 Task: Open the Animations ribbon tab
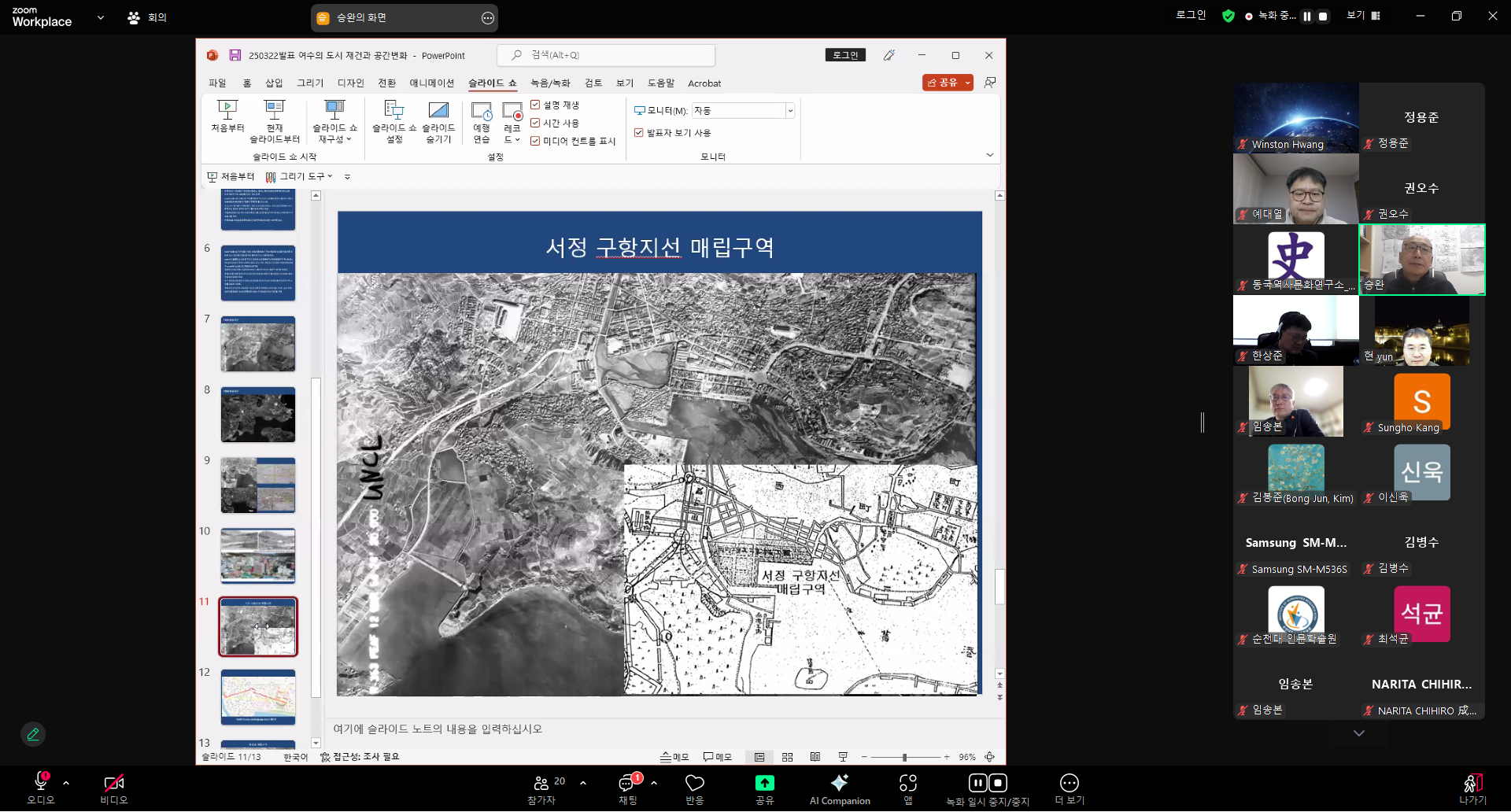point(431,83)
